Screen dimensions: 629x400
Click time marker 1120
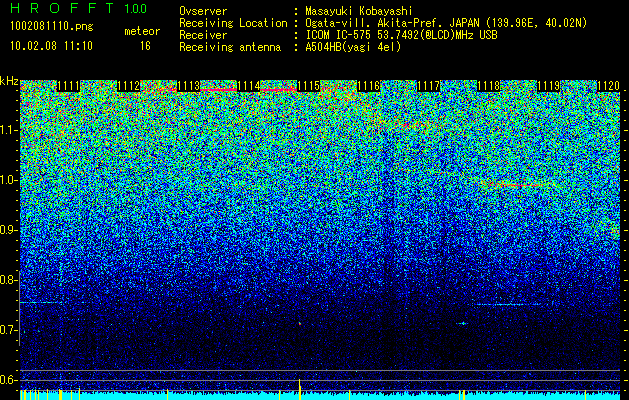(x=609, y=86)
